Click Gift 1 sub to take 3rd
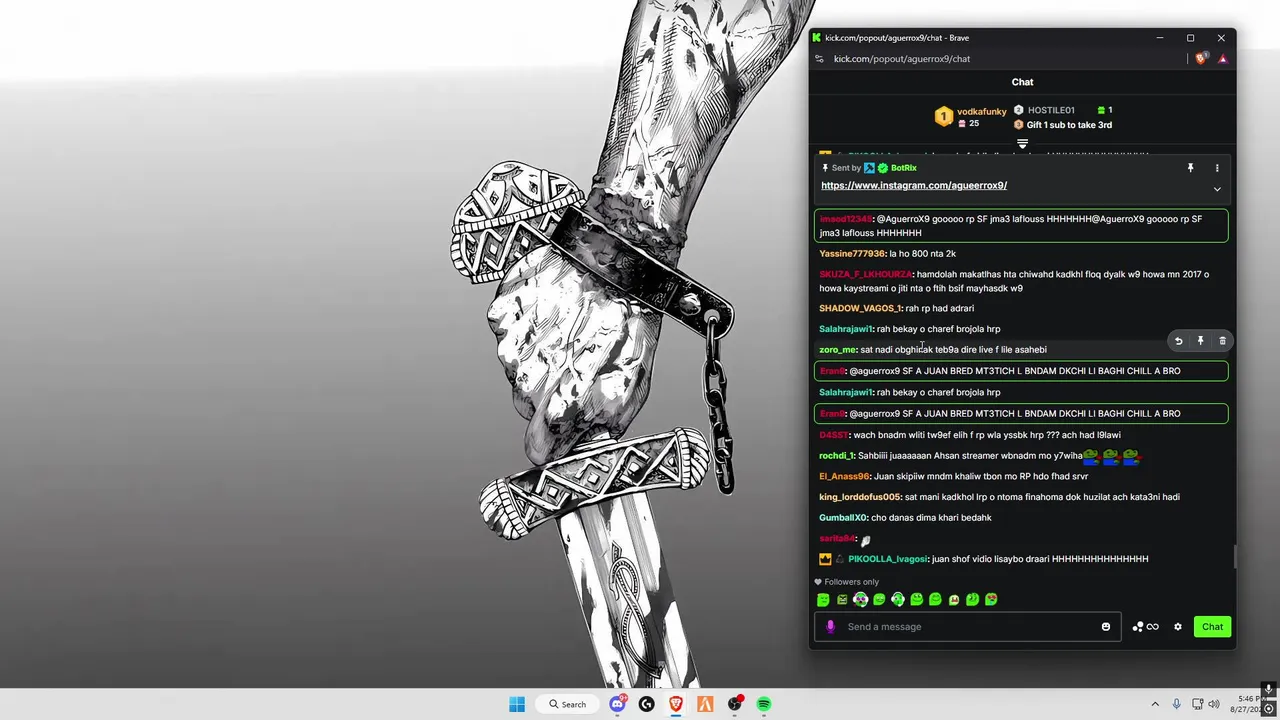 coord(1069,125)
